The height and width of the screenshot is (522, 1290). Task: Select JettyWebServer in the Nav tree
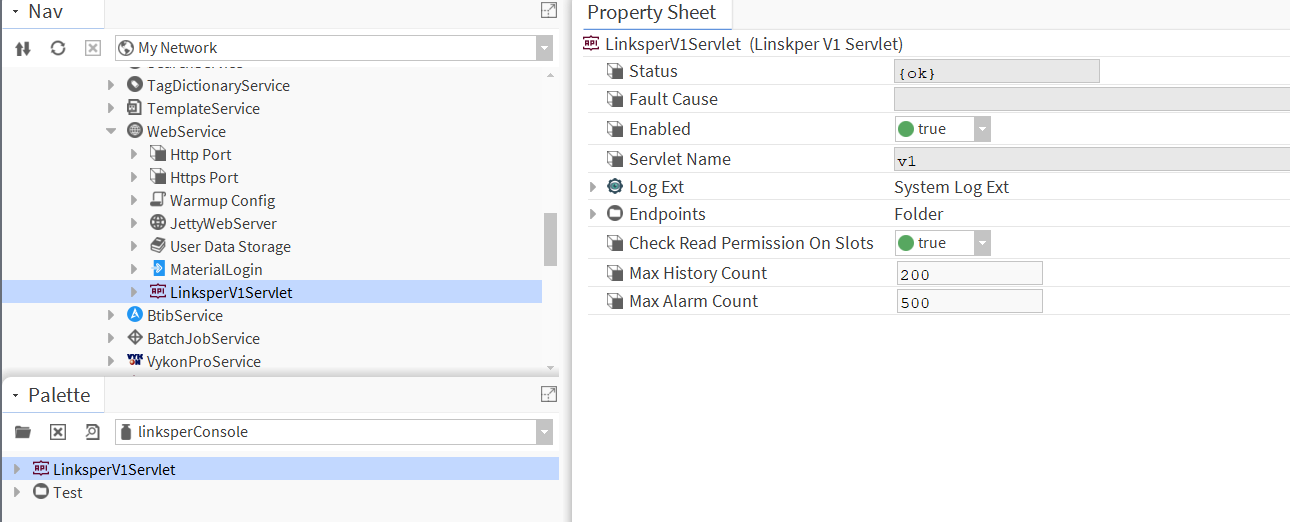(x=223, y=224)
